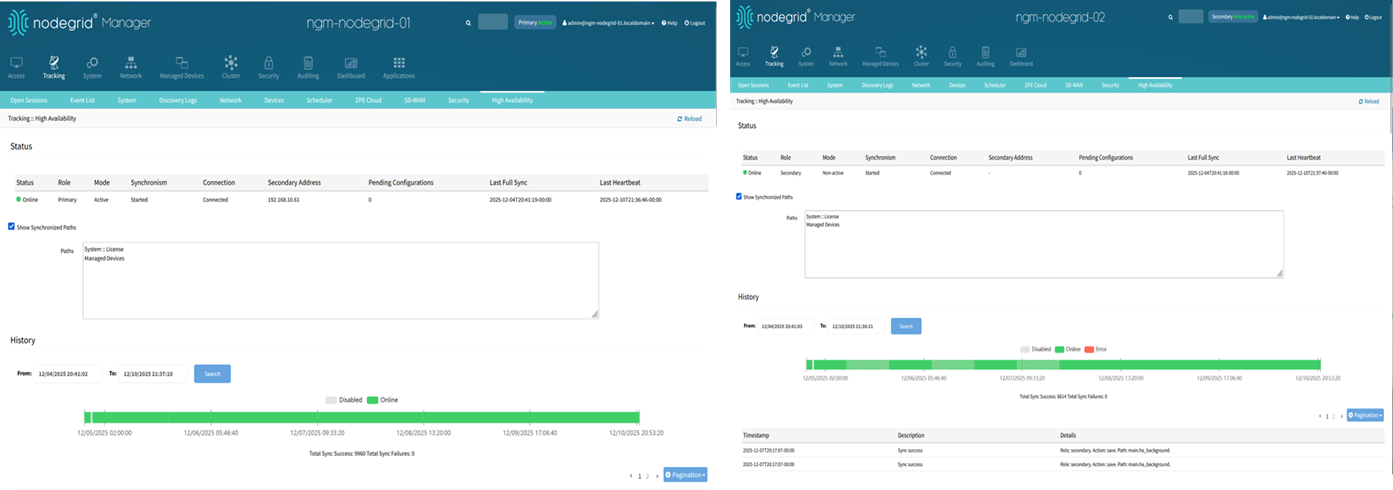
Task: Click the search magnifier icon on ngm-nodegrid-01
Action: (x=468, y=22)
